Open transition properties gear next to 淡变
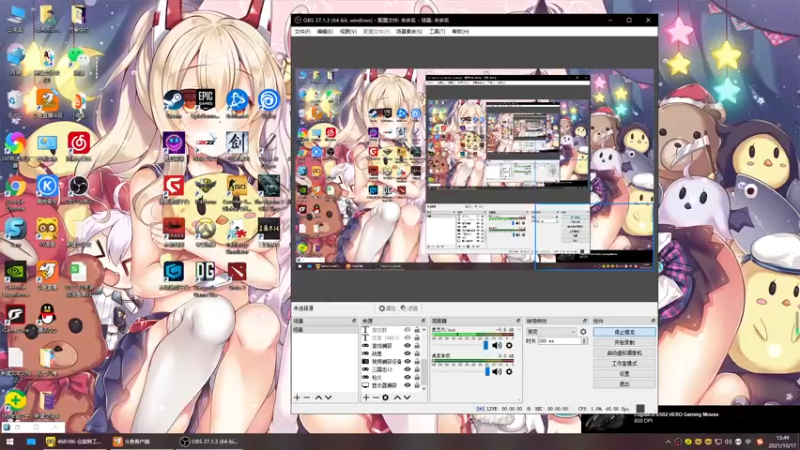The image size is (800, 450). click(583, 332)
